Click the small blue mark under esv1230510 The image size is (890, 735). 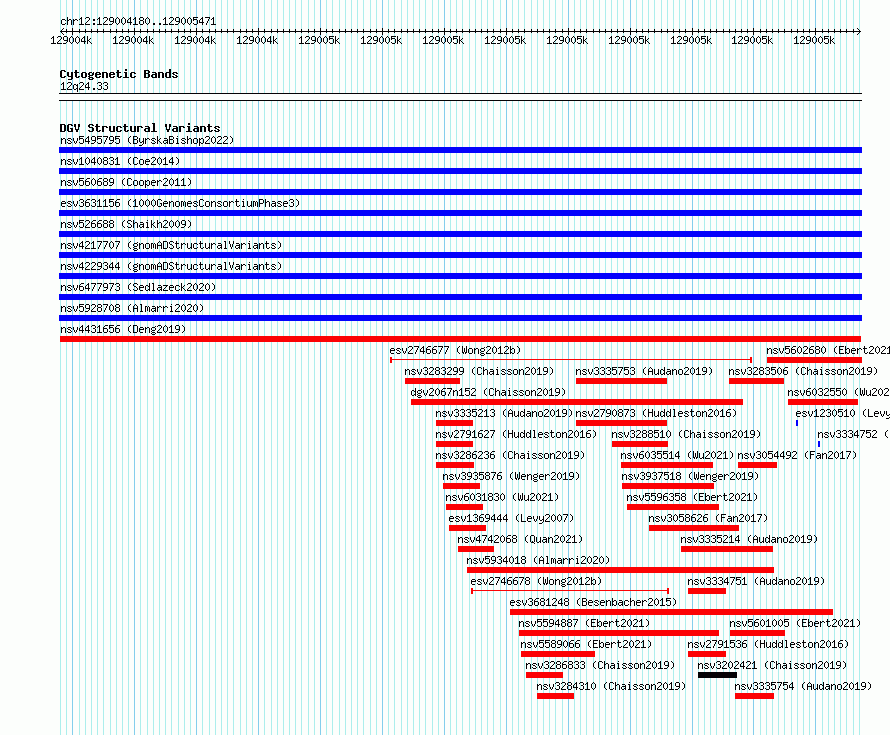[797, 423]
